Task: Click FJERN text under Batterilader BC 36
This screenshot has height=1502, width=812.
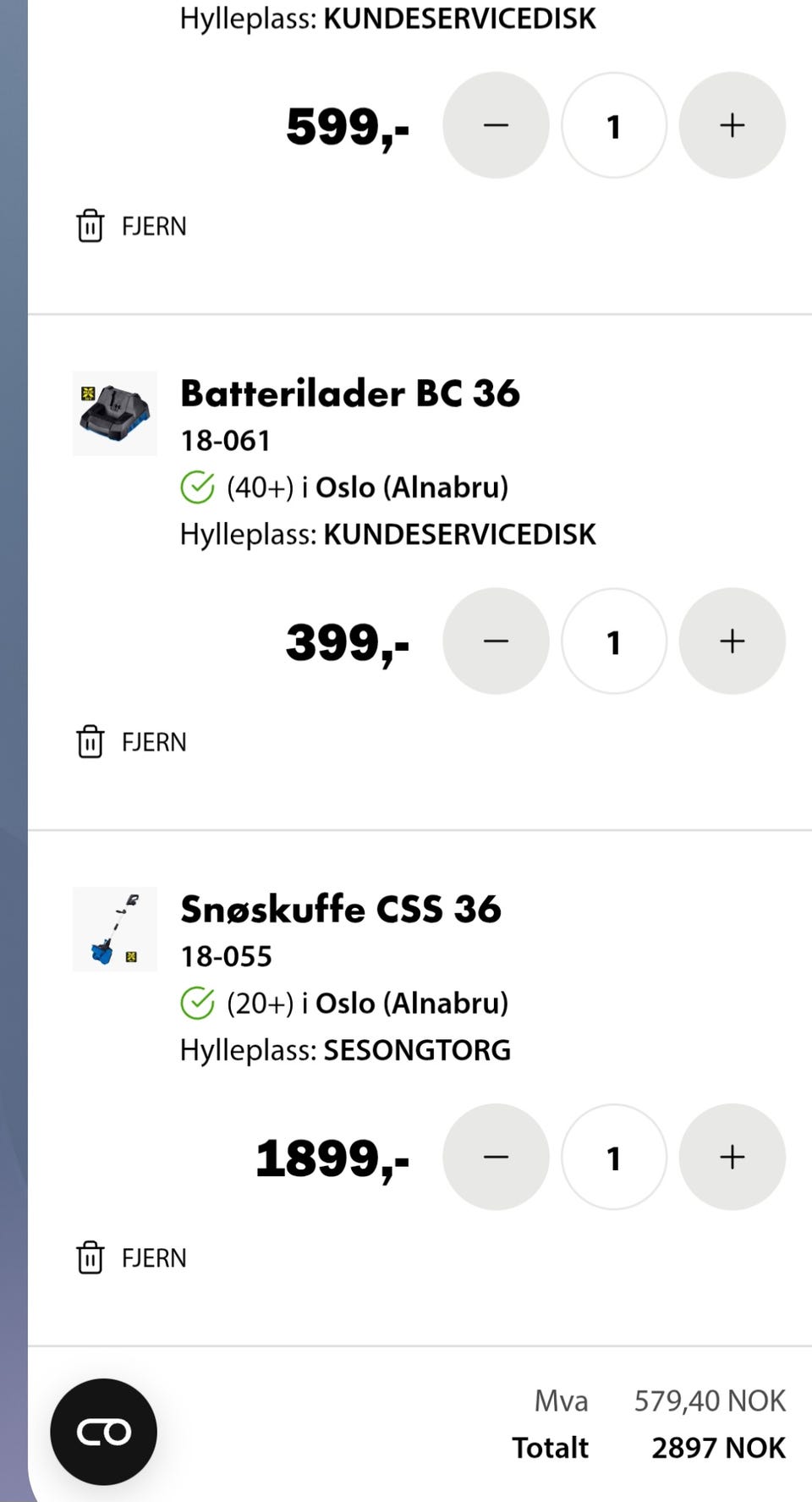Action: click(154, 742)
